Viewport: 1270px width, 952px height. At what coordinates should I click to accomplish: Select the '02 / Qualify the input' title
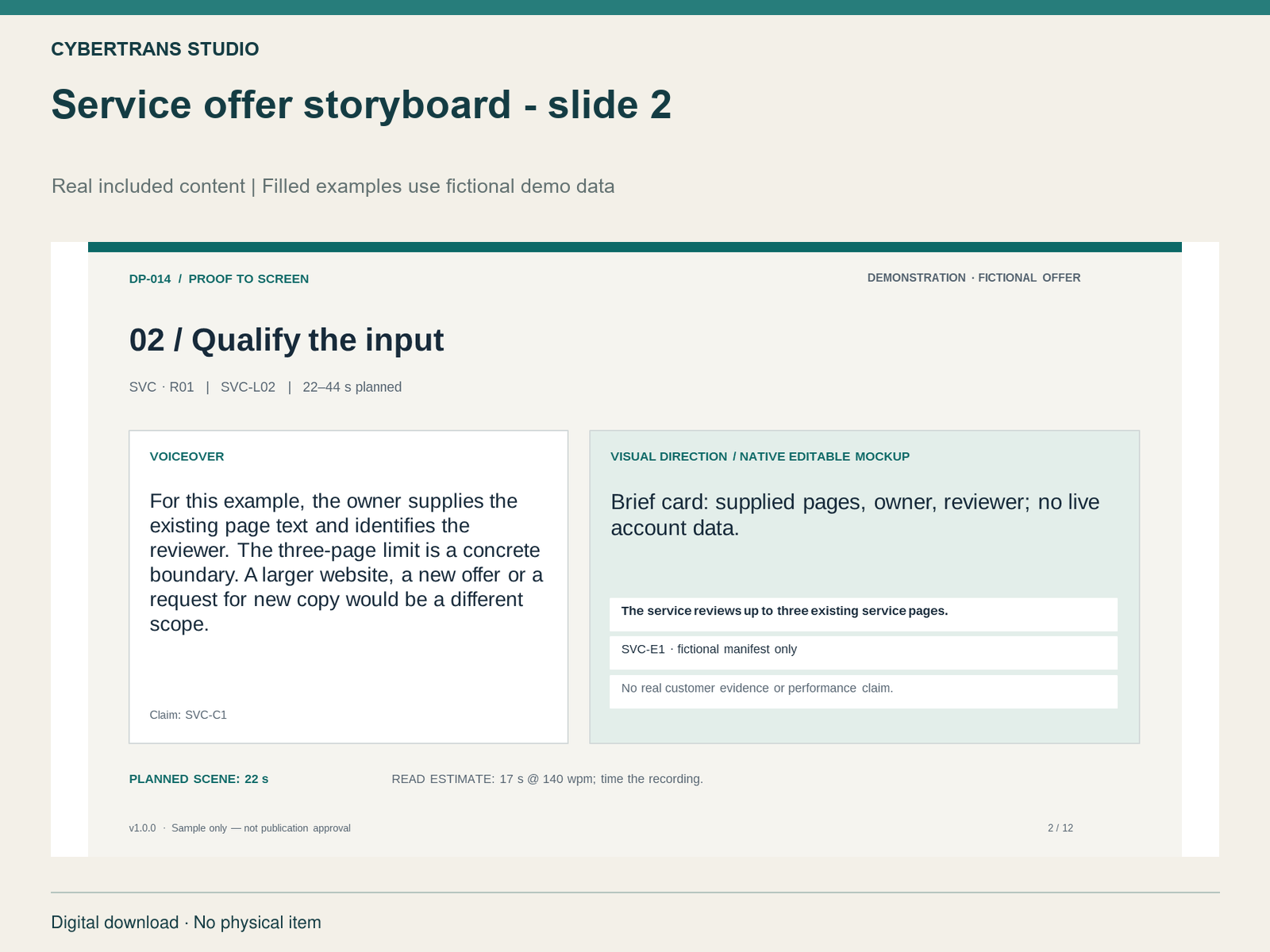click(x=287, y=340)
